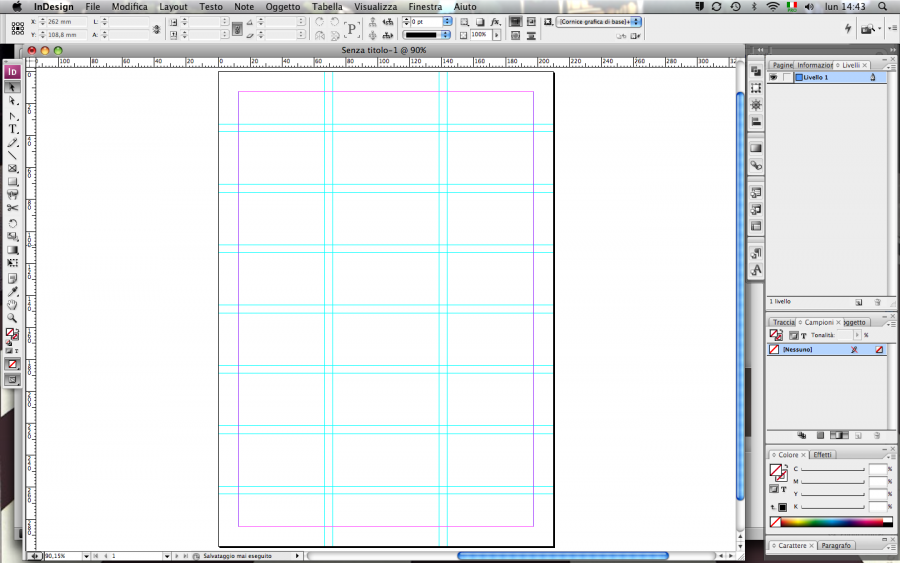Hide Livello 1 with the eye icon
The height and width of the screenshot is (563, 900).
pyautogui.click(x=773, y=77)
